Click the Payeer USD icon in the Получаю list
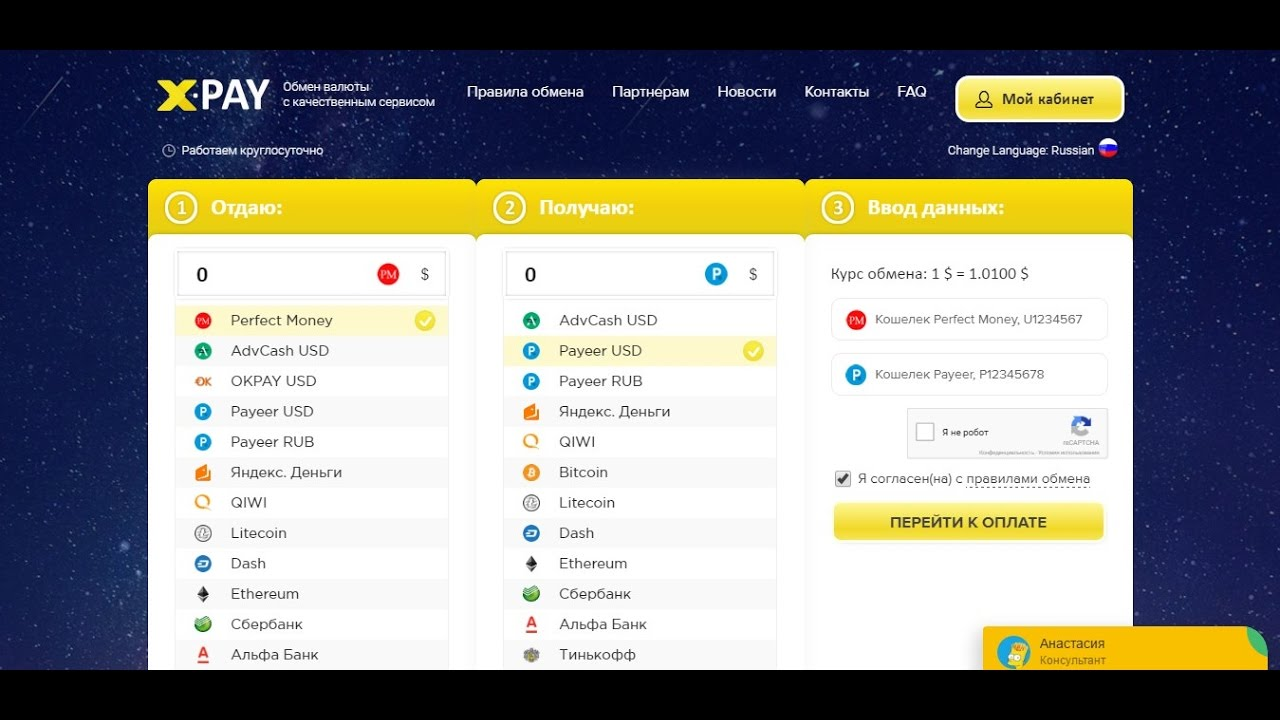This screenshot has width=1280, height=720. click(x=531, y=351)
